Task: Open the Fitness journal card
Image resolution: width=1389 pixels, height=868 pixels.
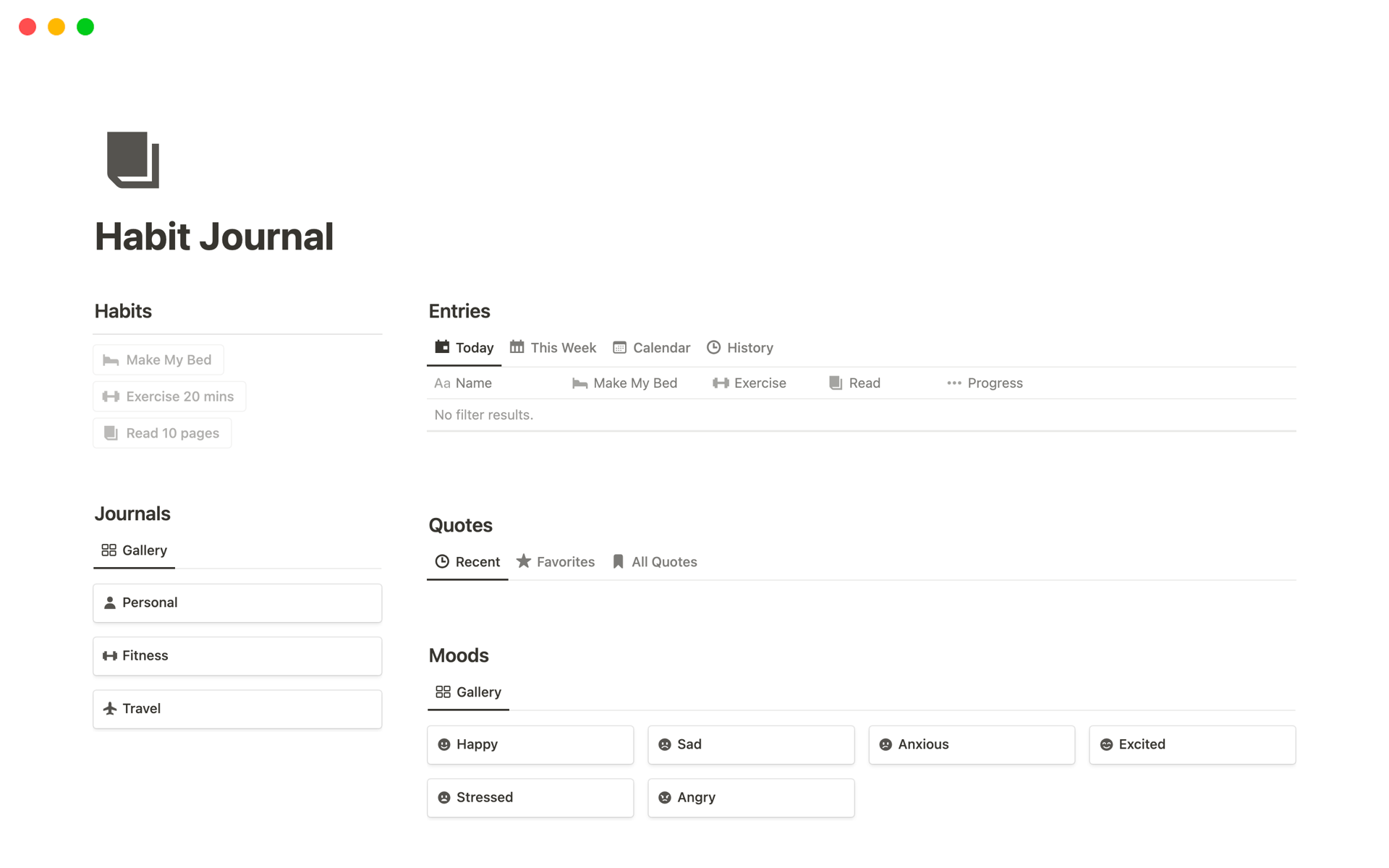Action: [237, 656]
